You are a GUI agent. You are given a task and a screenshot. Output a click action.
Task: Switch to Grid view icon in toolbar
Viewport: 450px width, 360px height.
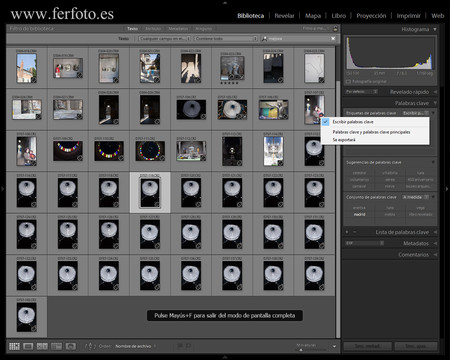tap(14, 346)
